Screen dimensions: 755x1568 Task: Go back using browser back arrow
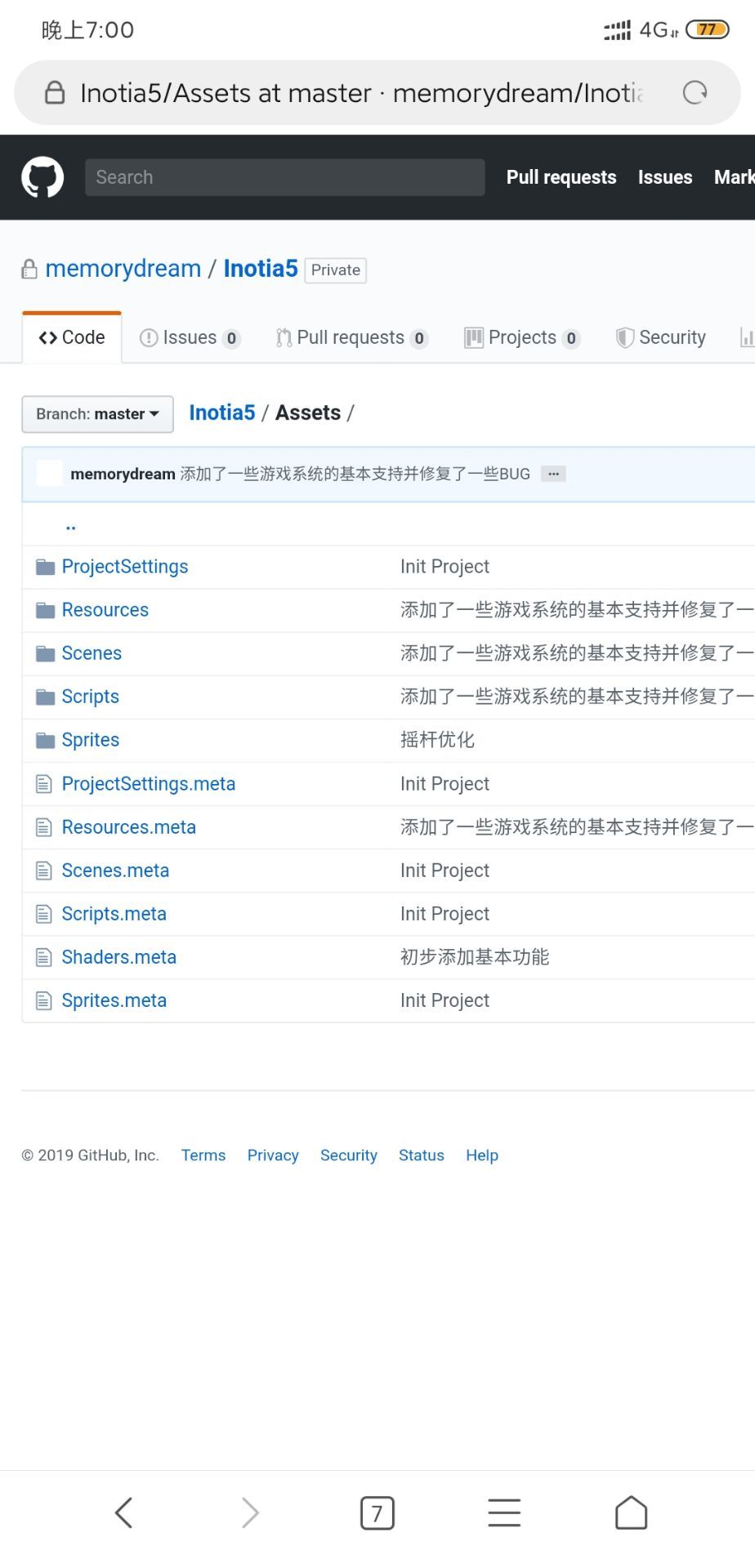(x=124, y=1512)
